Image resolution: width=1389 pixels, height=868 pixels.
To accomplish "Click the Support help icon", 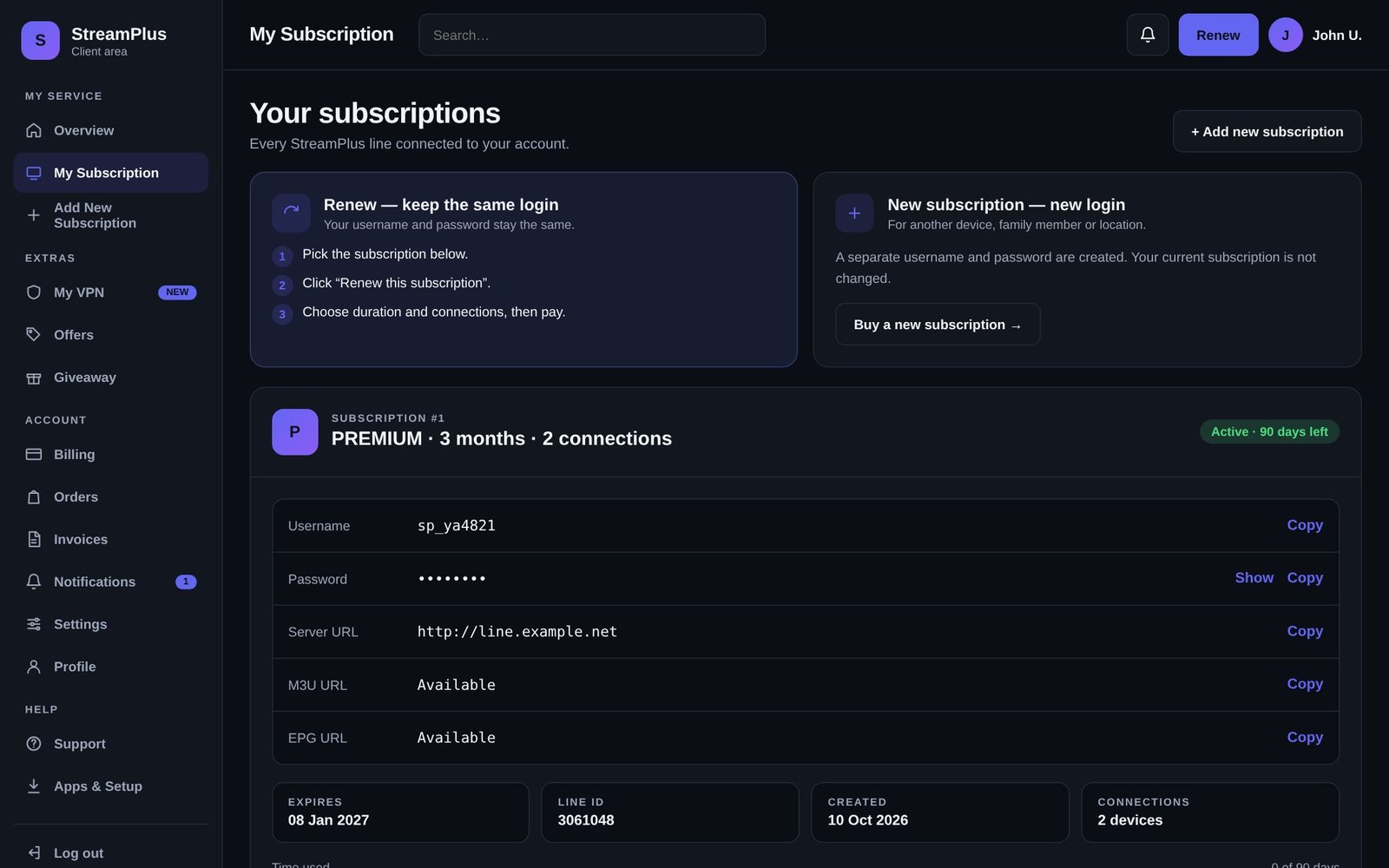I will (34, 744).
